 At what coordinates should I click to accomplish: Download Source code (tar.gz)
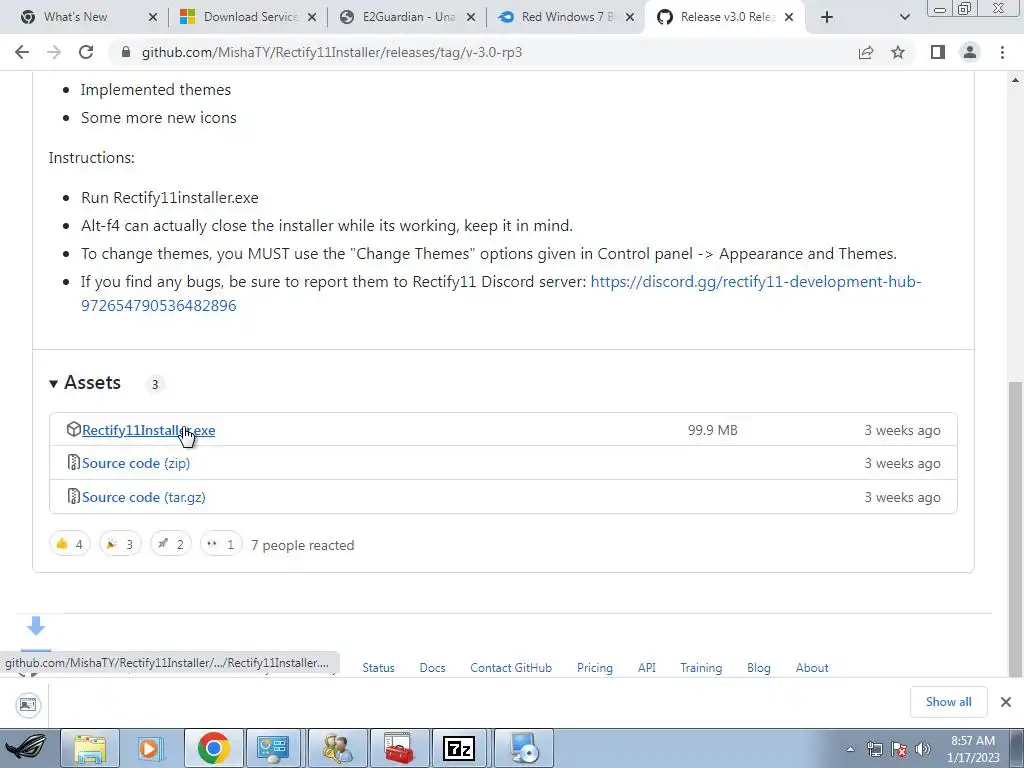[144, 497]
